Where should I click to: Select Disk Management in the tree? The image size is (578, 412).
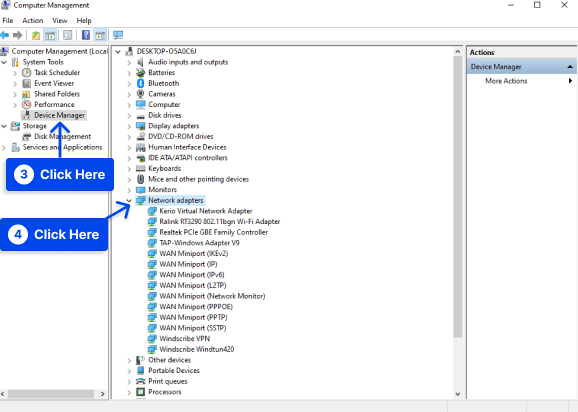pyautogui.click(x=62, y=136)
